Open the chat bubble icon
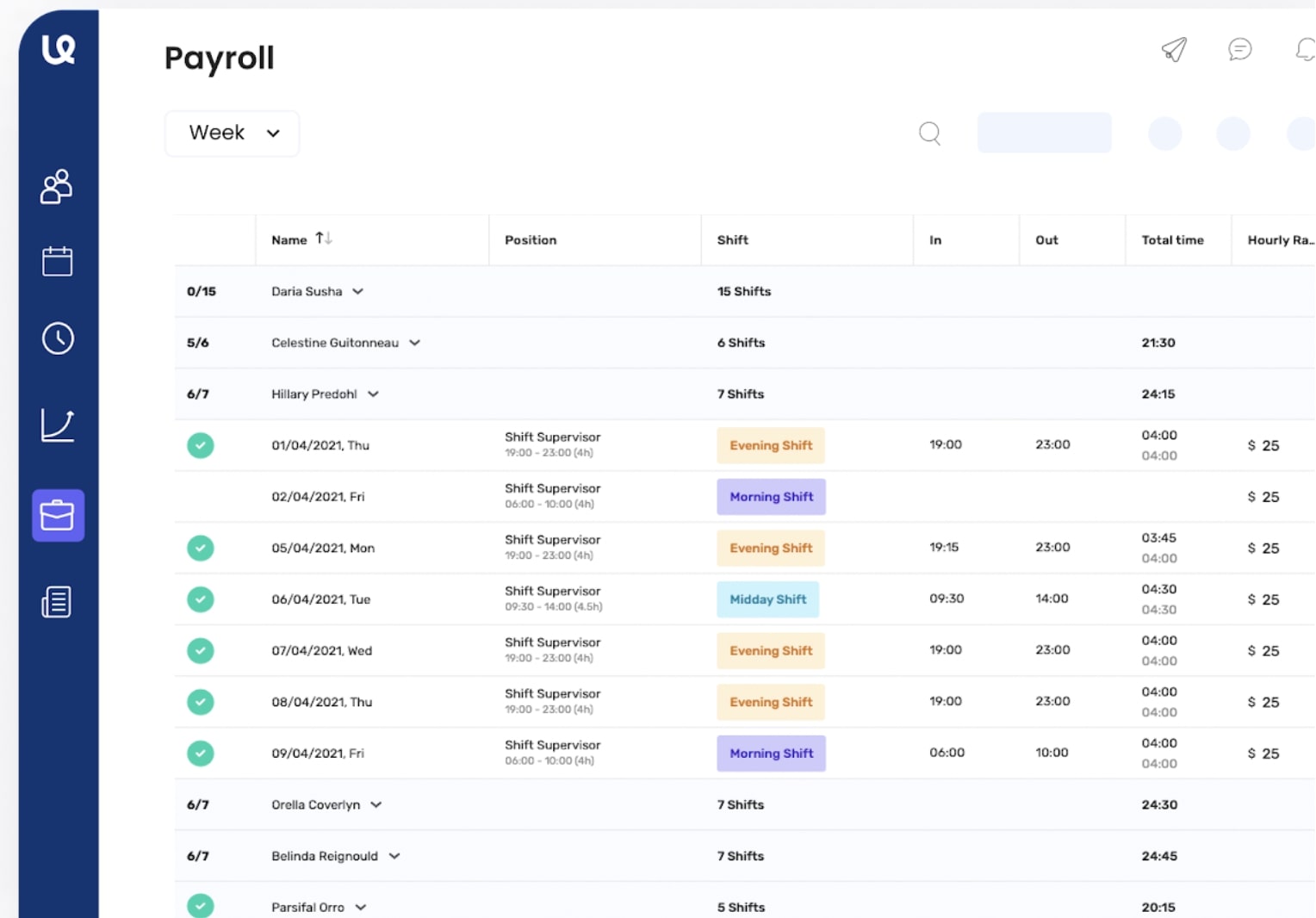Screen dimensions: 1316x918 tap(1239, 50)
